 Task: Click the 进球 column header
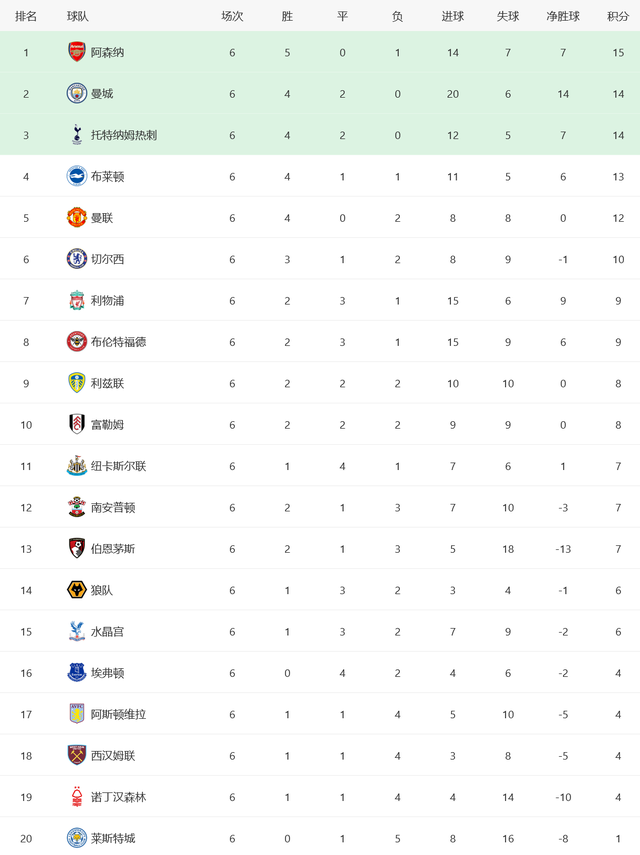(x=453, y=16)
